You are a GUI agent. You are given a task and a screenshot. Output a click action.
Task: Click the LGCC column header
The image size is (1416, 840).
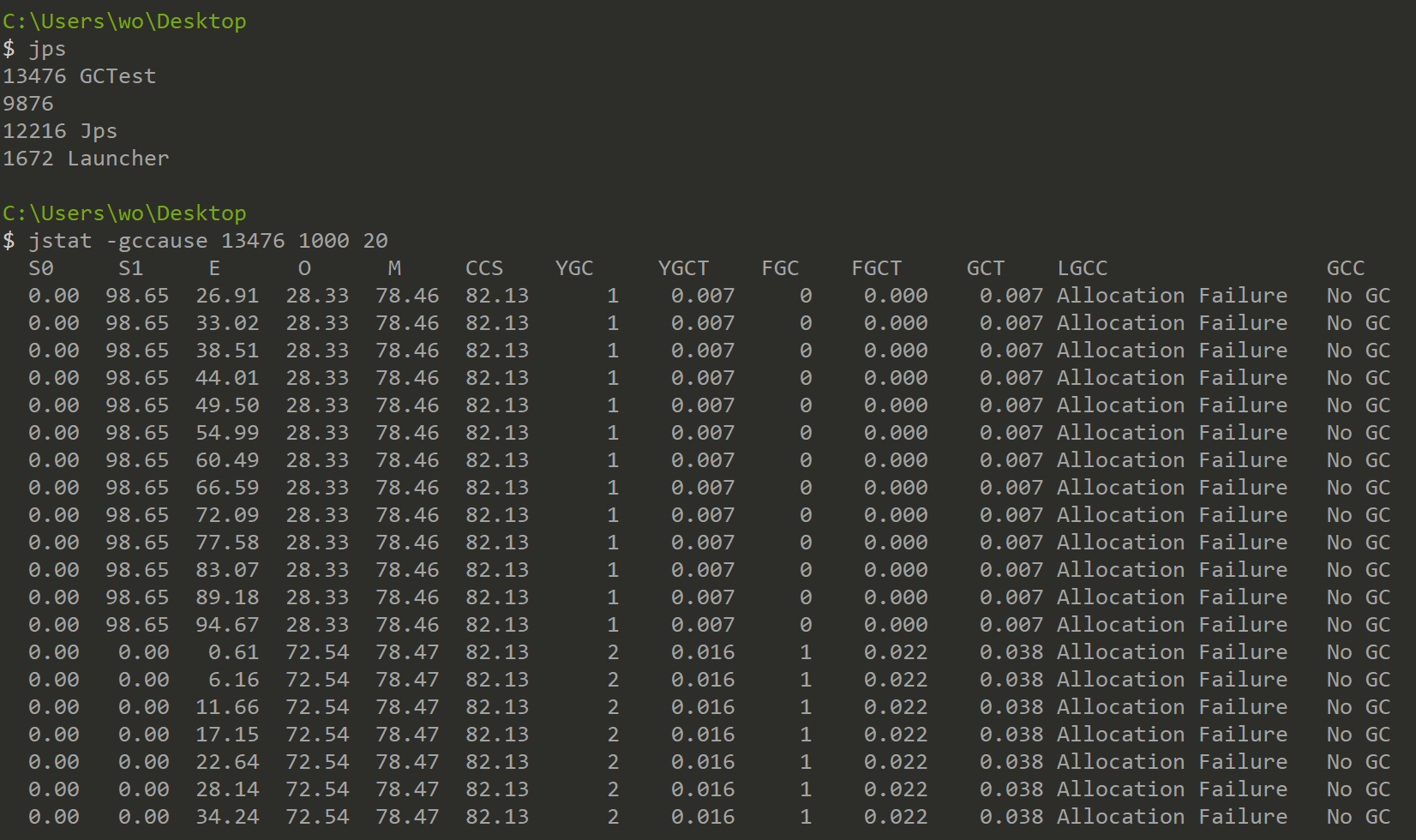click(x=1082, y=268)
